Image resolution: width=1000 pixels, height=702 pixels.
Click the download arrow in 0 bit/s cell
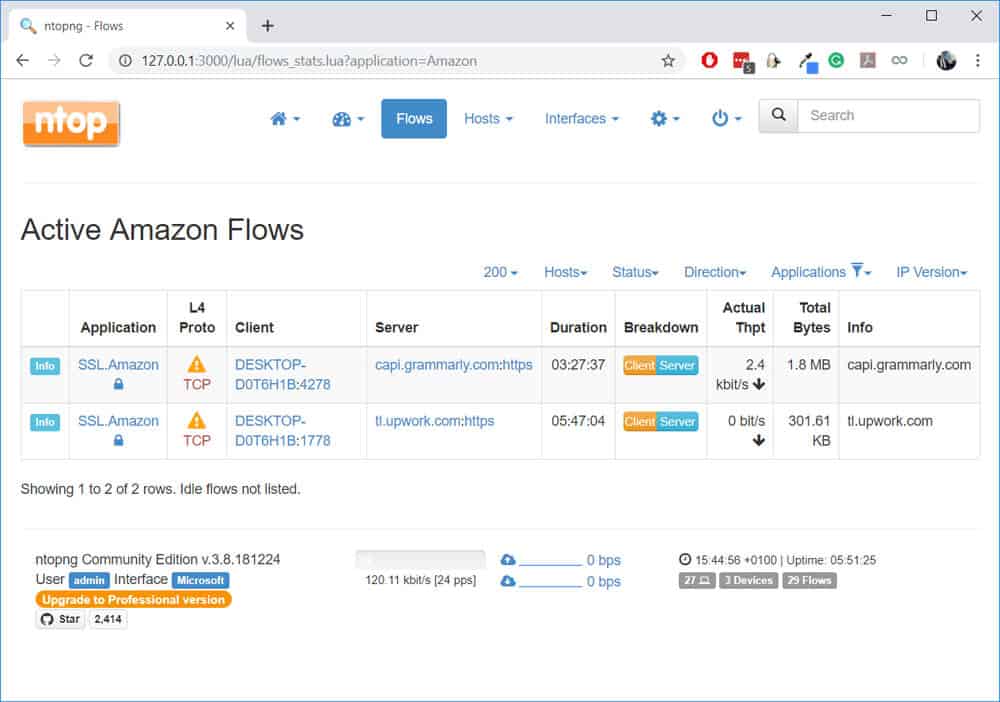[x=759, y=440]
